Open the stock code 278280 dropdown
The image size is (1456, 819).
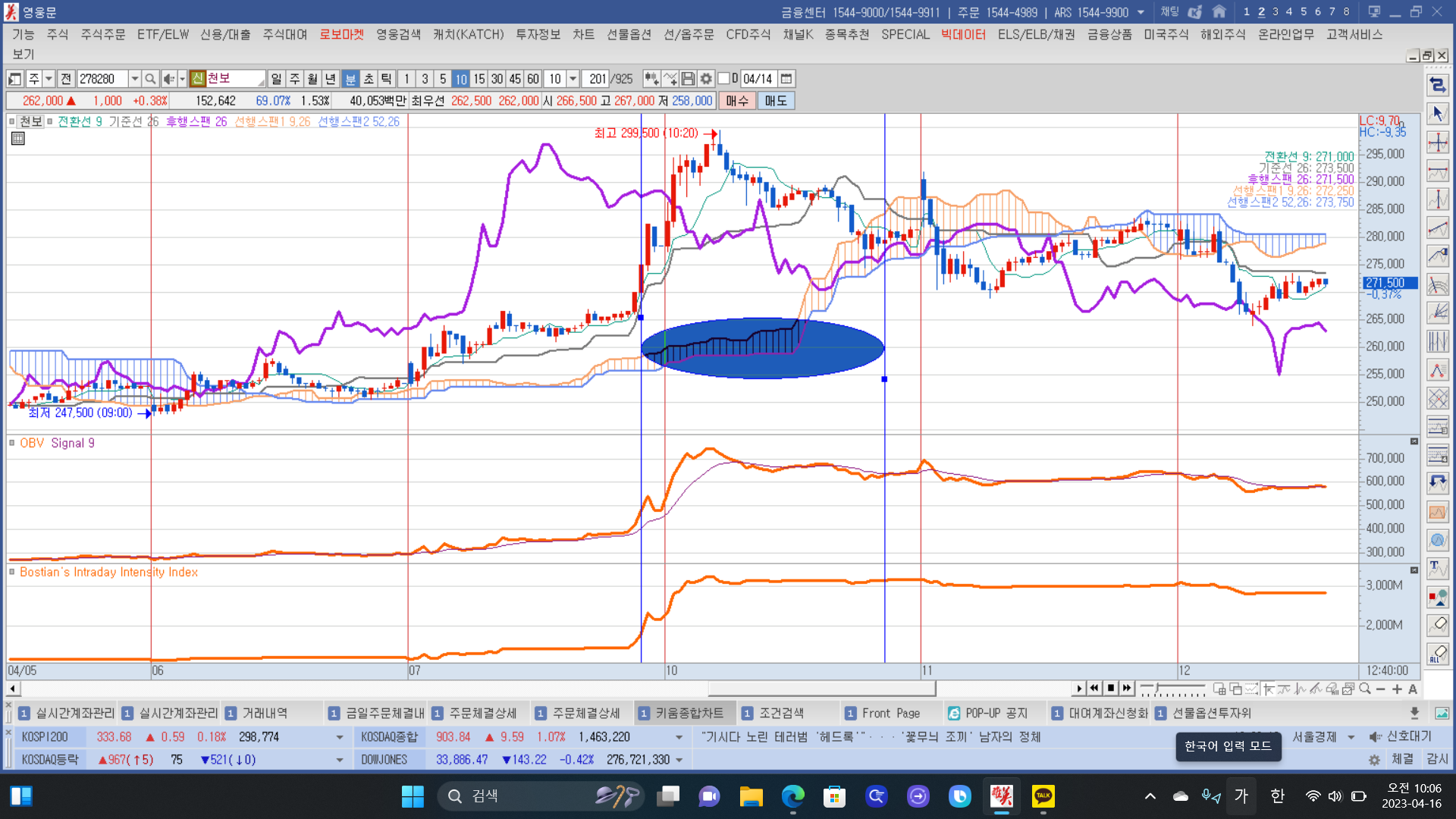coord(134,79)
